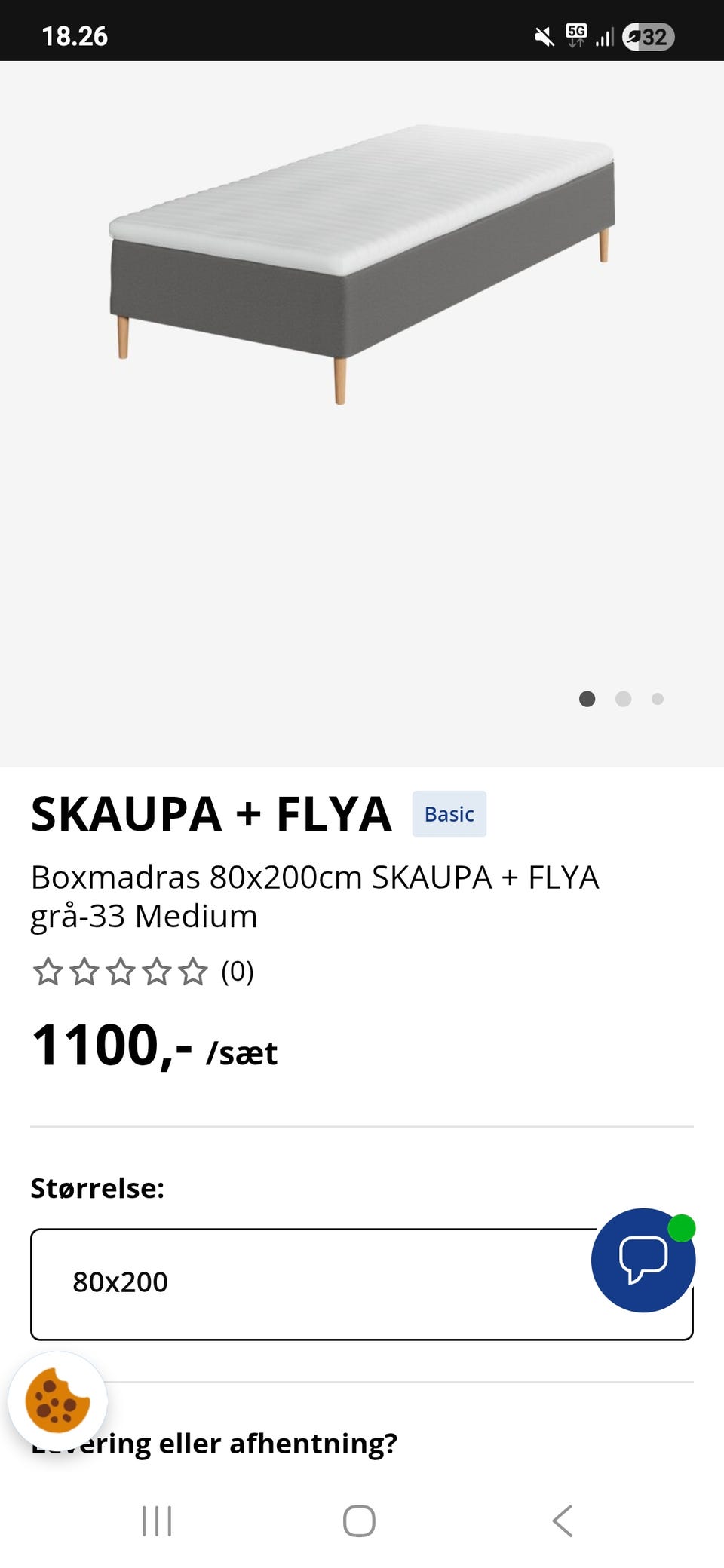Tap the Android back arrow

(563, 1521)
